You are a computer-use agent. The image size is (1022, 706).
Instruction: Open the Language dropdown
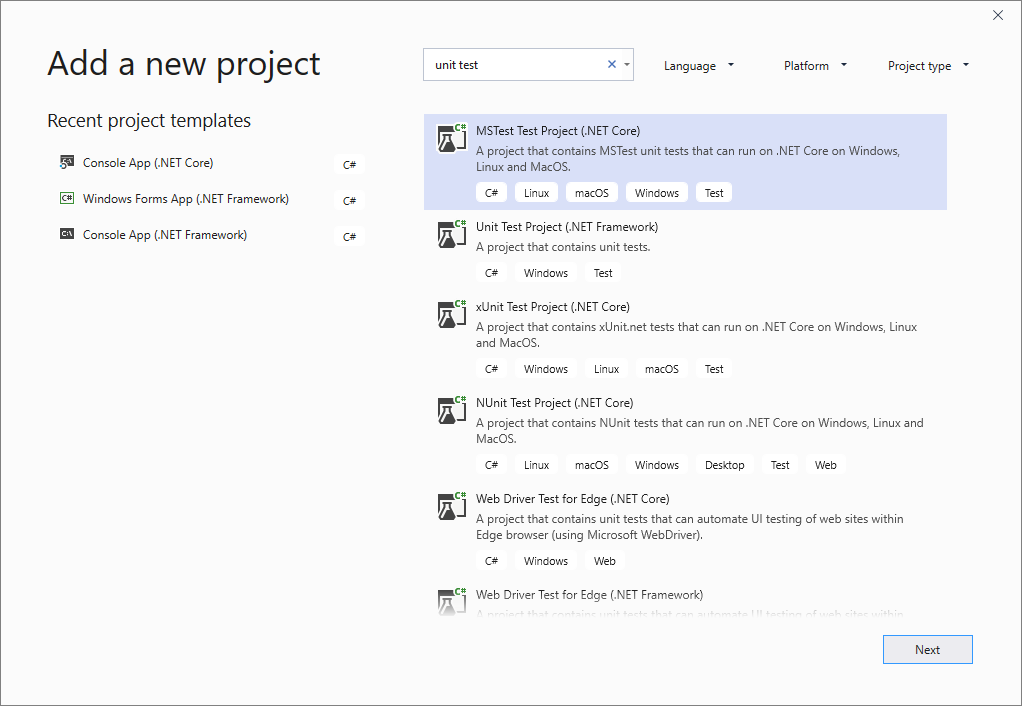point(699,65)
